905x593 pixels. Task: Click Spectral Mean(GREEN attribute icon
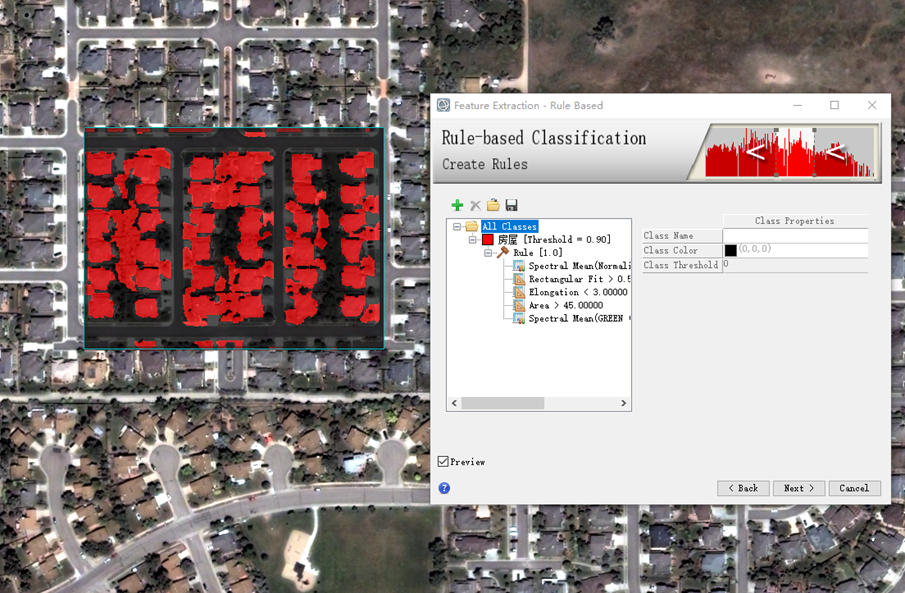(x=519, y=319)
